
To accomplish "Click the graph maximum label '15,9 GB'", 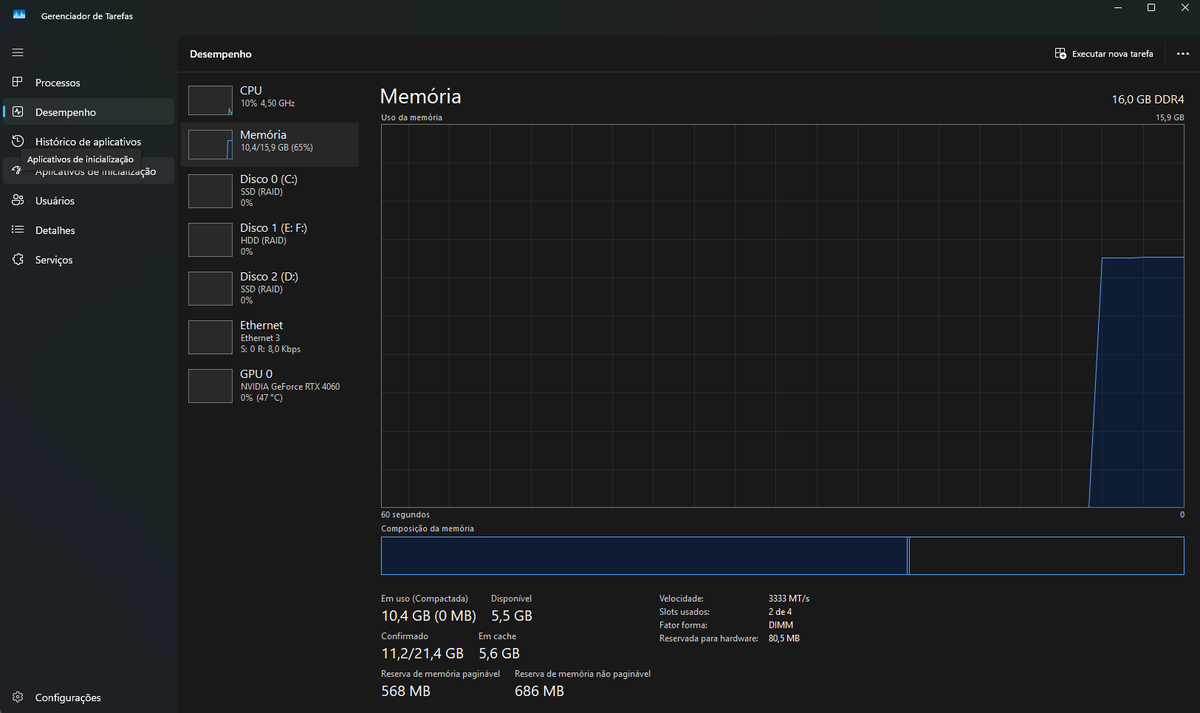I will pyautogui.click(x=1170, y=118).
